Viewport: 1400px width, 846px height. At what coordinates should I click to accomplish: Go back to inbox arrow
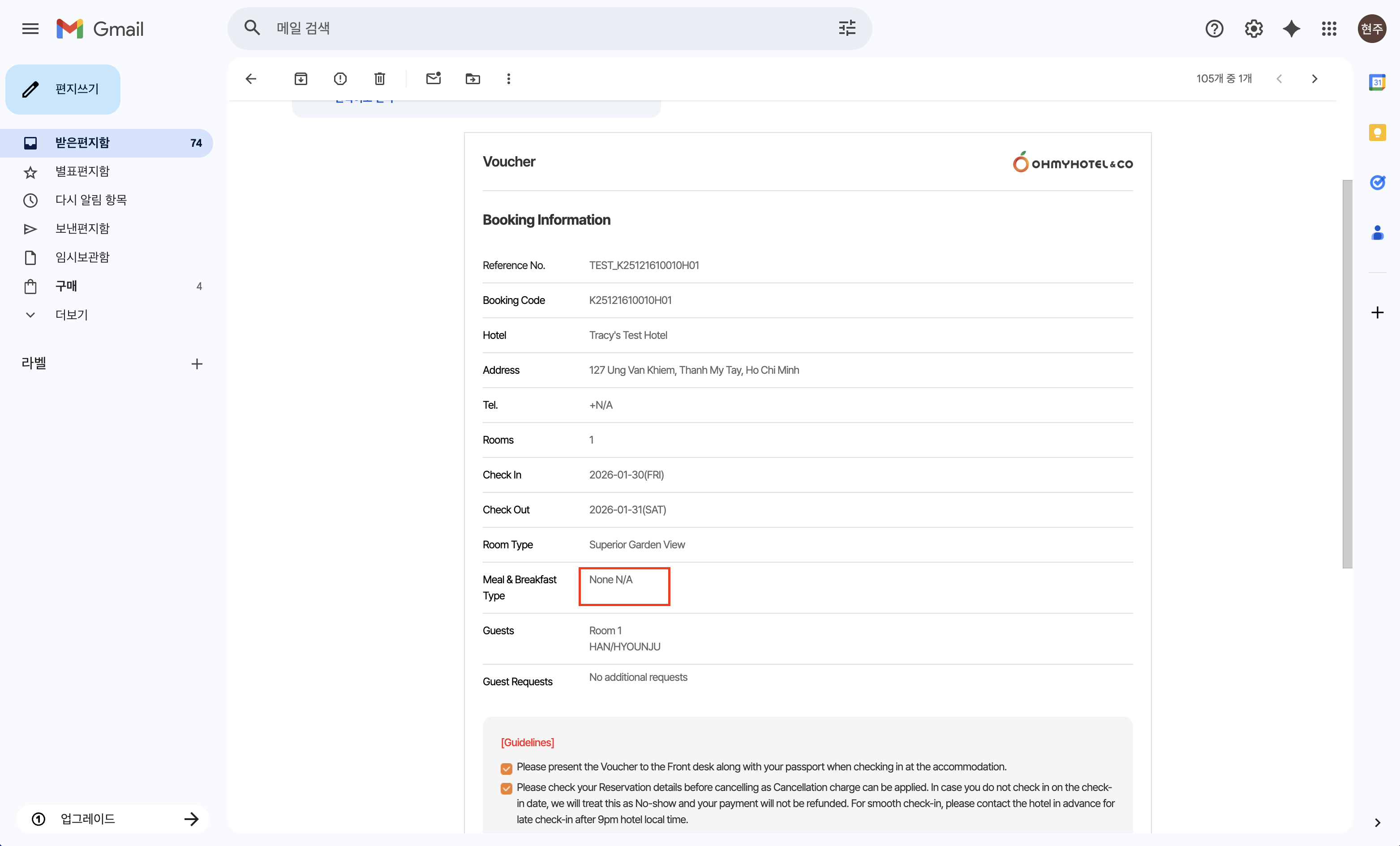coord(250,79)
